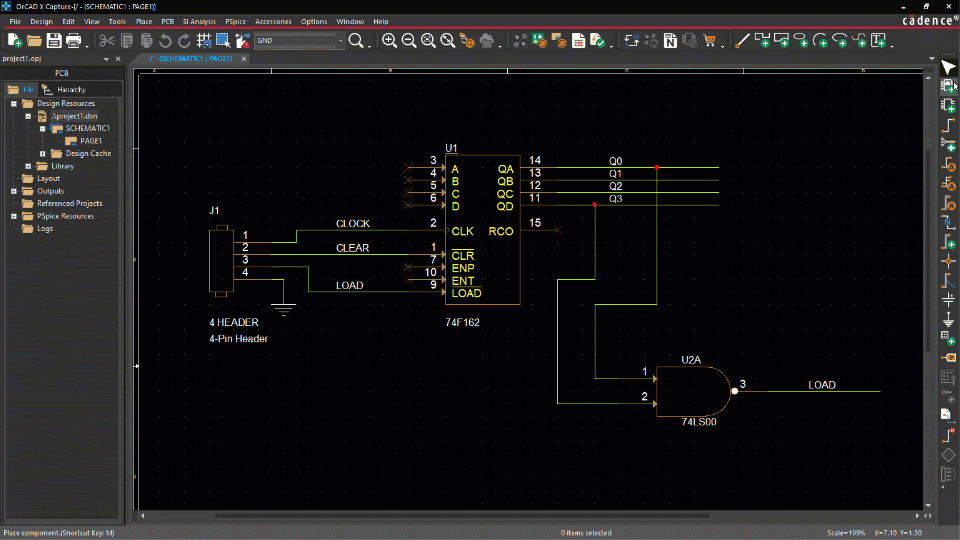Open the bill of materials icon
Viewport: 960px width, 540px height.
point(579,41)
